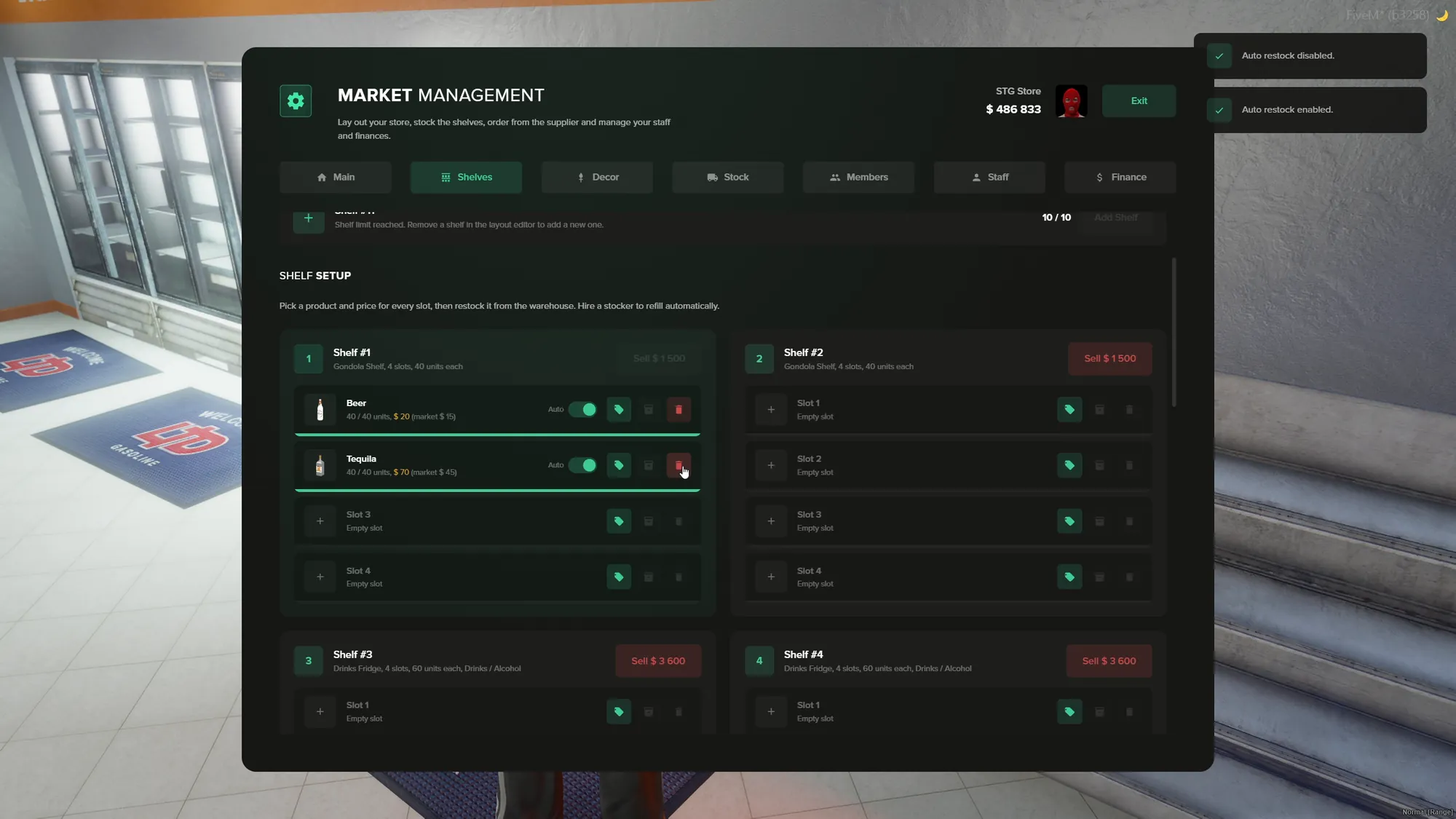Remove Beer with the red trash icon
The width and height of the screenshot is (1456, 819).
click(x=678, y=409)
